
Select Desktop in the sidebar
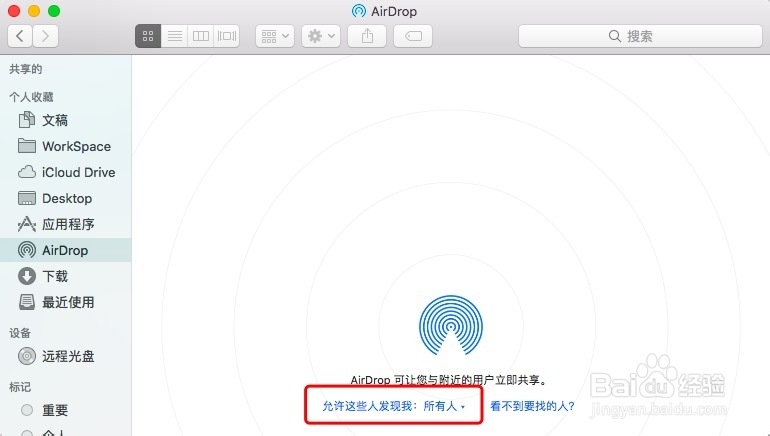point(66,198)
